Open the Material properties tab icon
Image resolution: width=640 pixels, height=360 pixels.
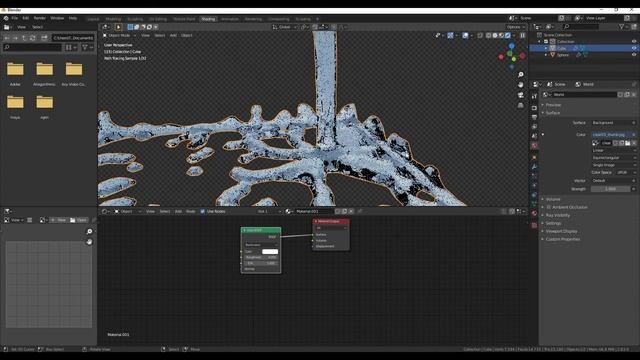click(534, 213)
